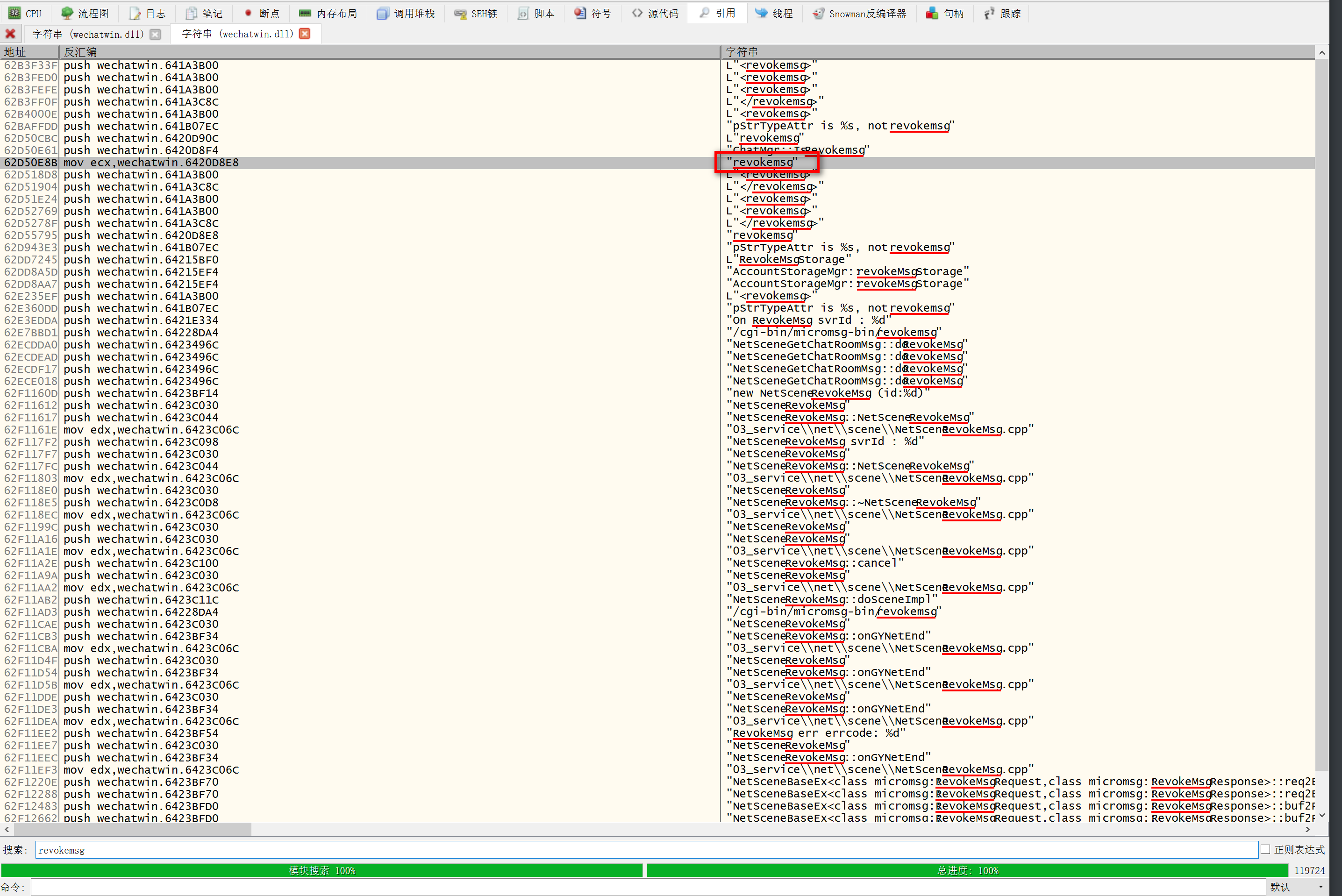
Task: Open the 笔记 notes tab
Action: 205,13
